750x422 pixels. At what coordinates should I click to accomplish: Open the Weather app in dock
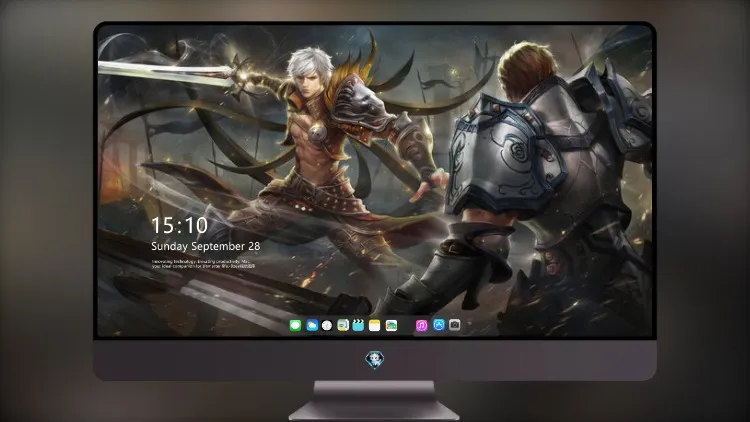(312, 326)
